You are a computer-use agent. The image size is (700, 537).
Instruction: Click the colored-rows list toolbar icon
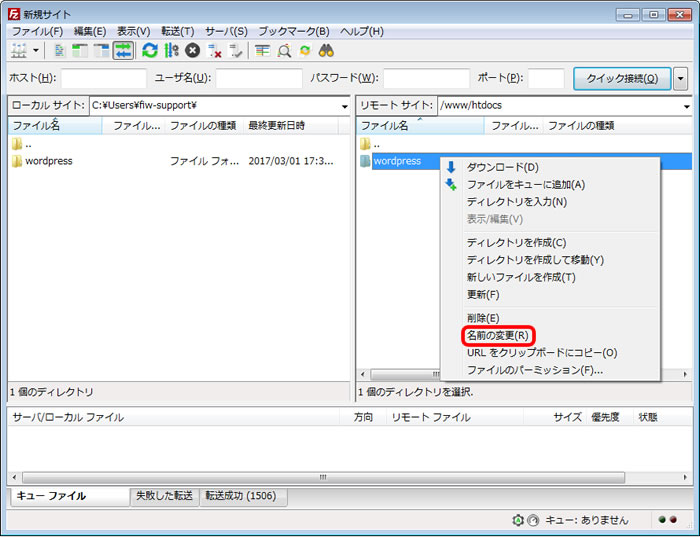(x=262, y=50)
